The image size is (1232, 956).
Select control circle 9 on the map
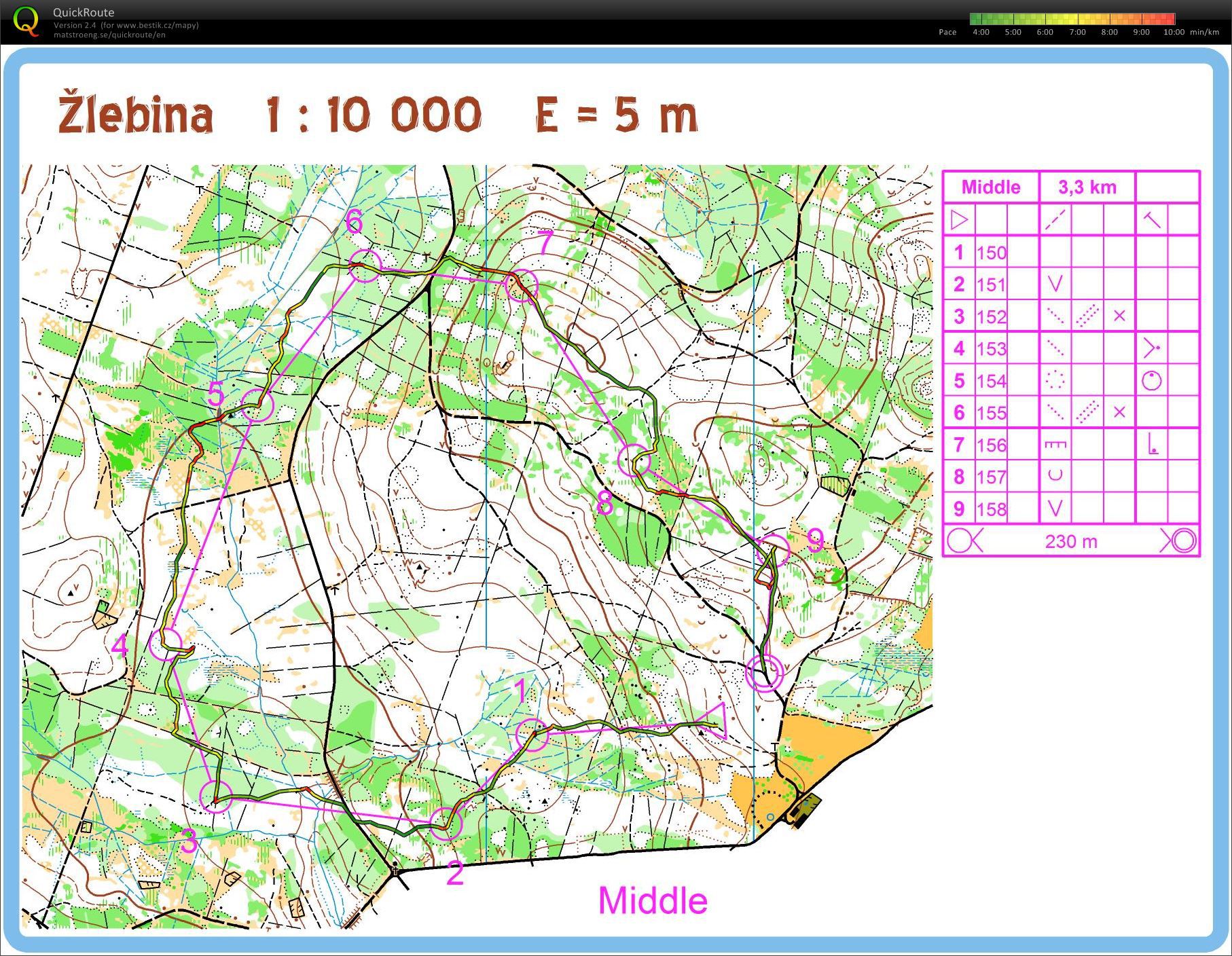[x=774, y=551]
